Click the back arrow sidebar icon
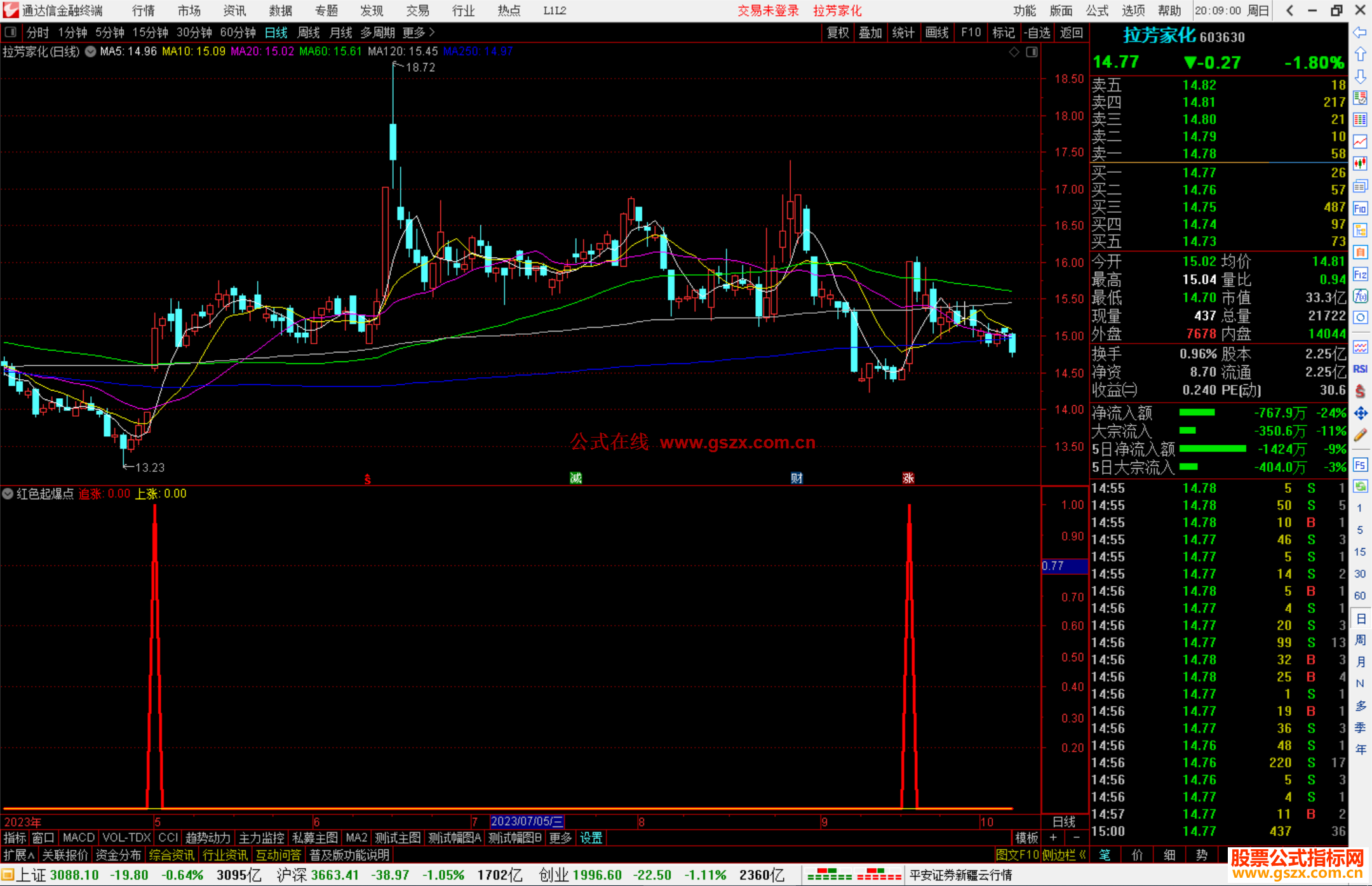The height and width of the screenshot is (886, 1372). (1360, 32)
